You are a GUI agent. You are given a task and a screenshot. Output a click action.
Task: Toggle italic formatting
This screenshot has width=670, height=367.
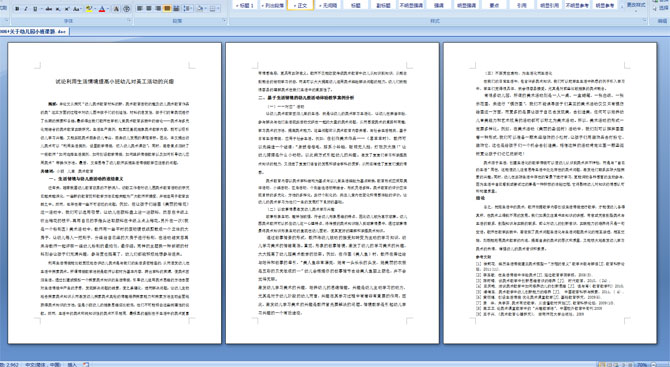tap(26, 9)
